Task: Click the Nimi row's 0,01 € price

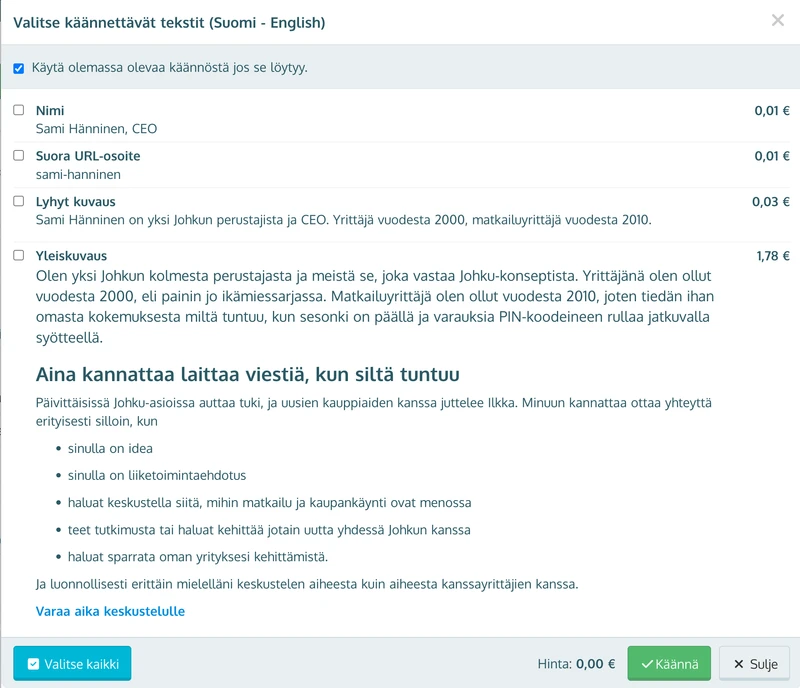Action: (772, 111)
